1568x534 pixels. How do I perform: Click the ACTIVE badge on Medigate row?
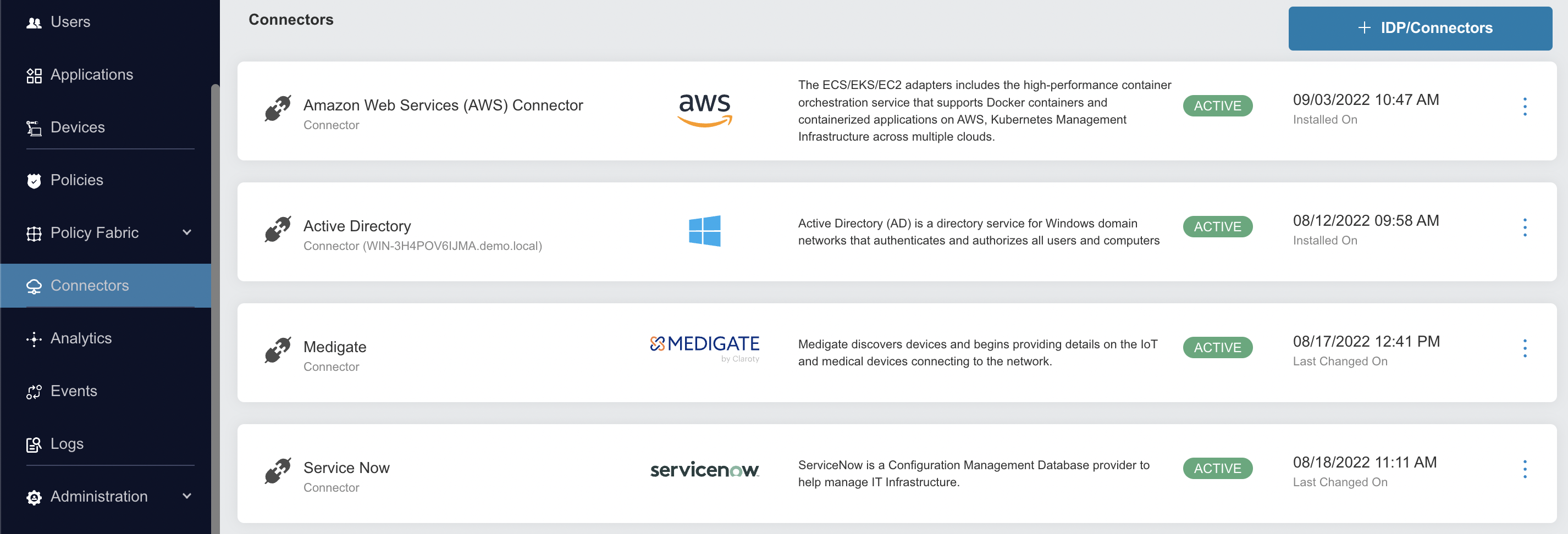coord(1217,347)
